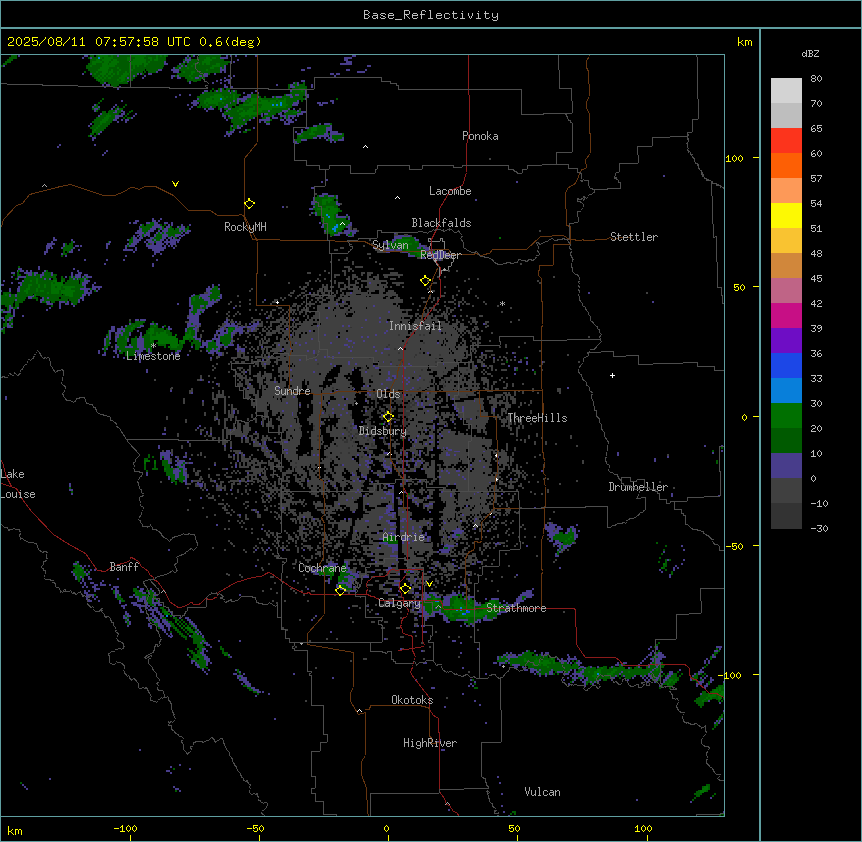The image size is (862, 842).
Task: Select the Banff label
Action: [x=124, y=567]
